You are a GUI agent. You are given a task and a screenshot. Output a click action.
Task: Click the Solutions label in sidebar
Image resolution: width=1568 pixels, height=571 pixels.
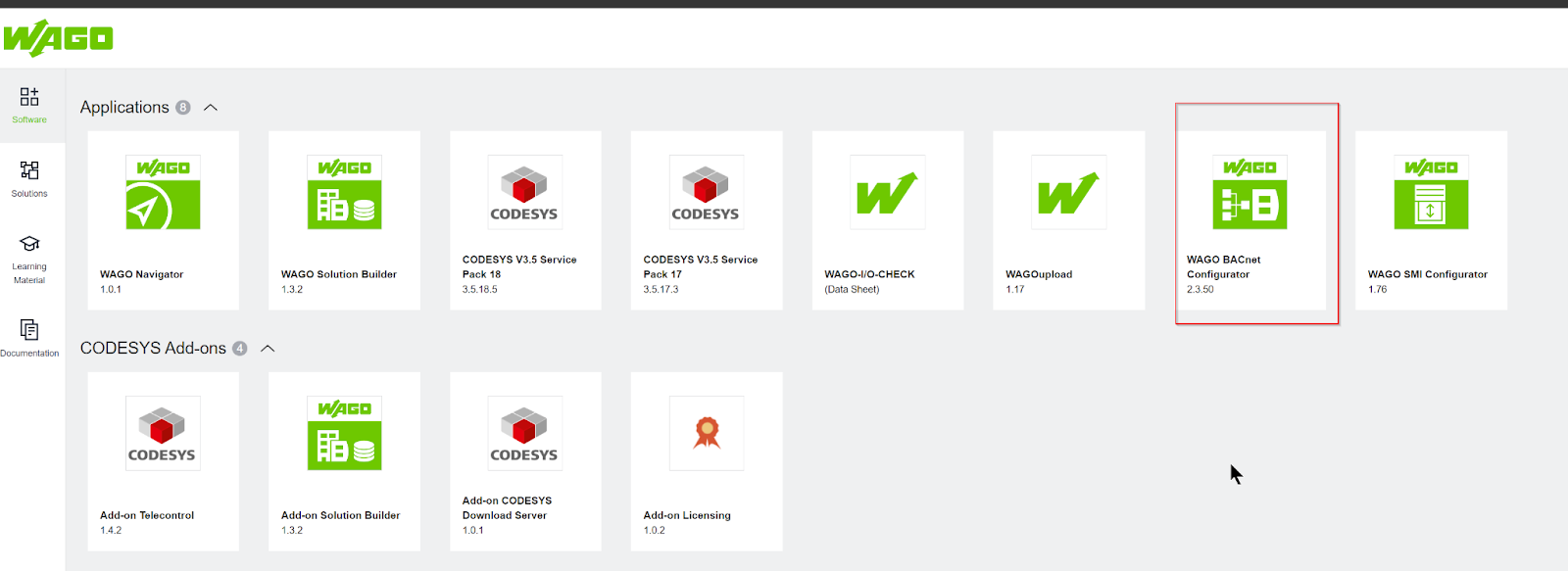click(x=29, y=194)
